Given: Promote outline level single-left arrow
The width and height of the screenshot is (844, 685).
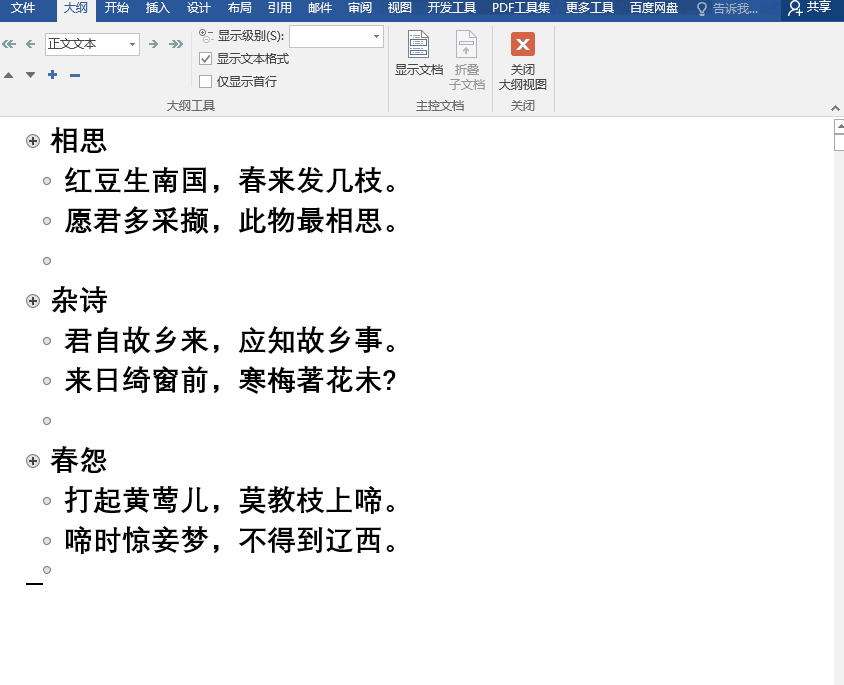Looking at the screenshot, I should pyautogui.click(x=31, y=44).
